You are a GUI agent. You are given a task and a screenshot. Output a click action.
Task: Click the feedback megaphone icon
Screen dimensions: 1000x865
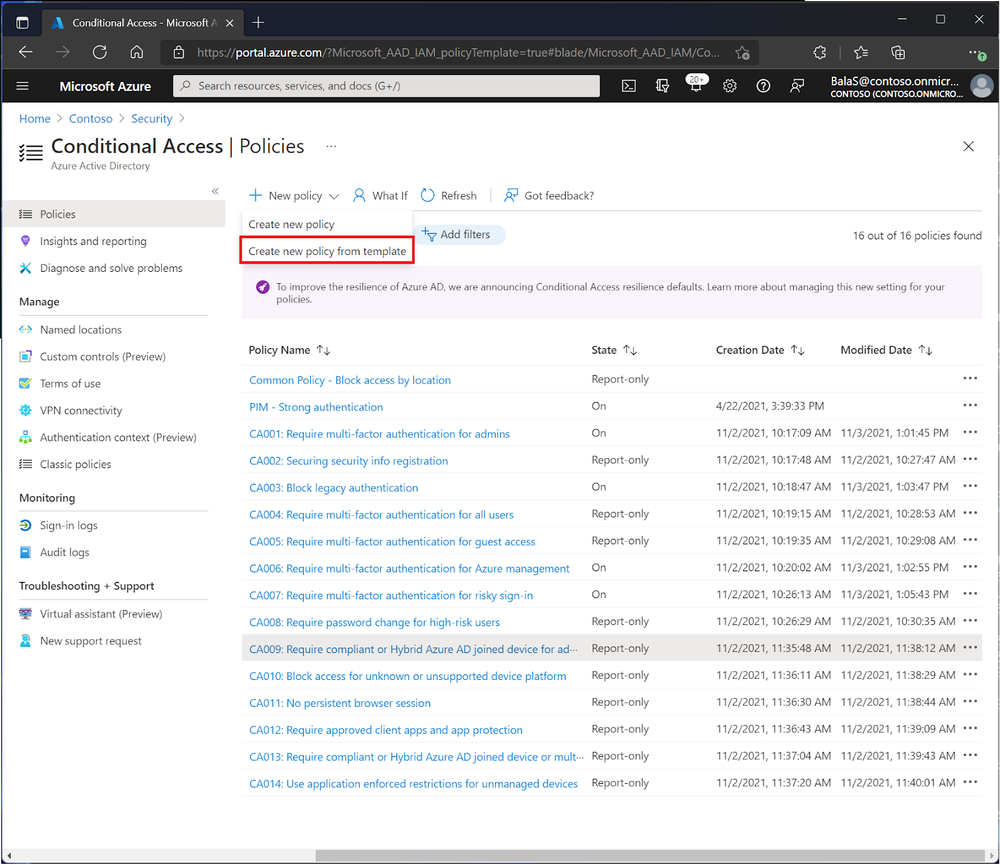tap(797, 86)
